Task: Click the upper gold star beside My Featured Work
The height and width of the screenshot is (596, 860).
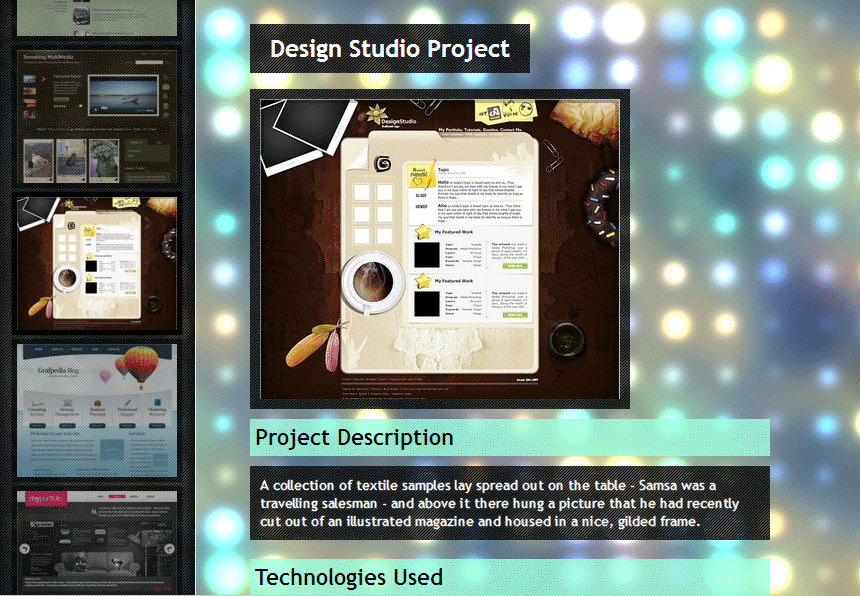Action: click(x=423, y=232)
